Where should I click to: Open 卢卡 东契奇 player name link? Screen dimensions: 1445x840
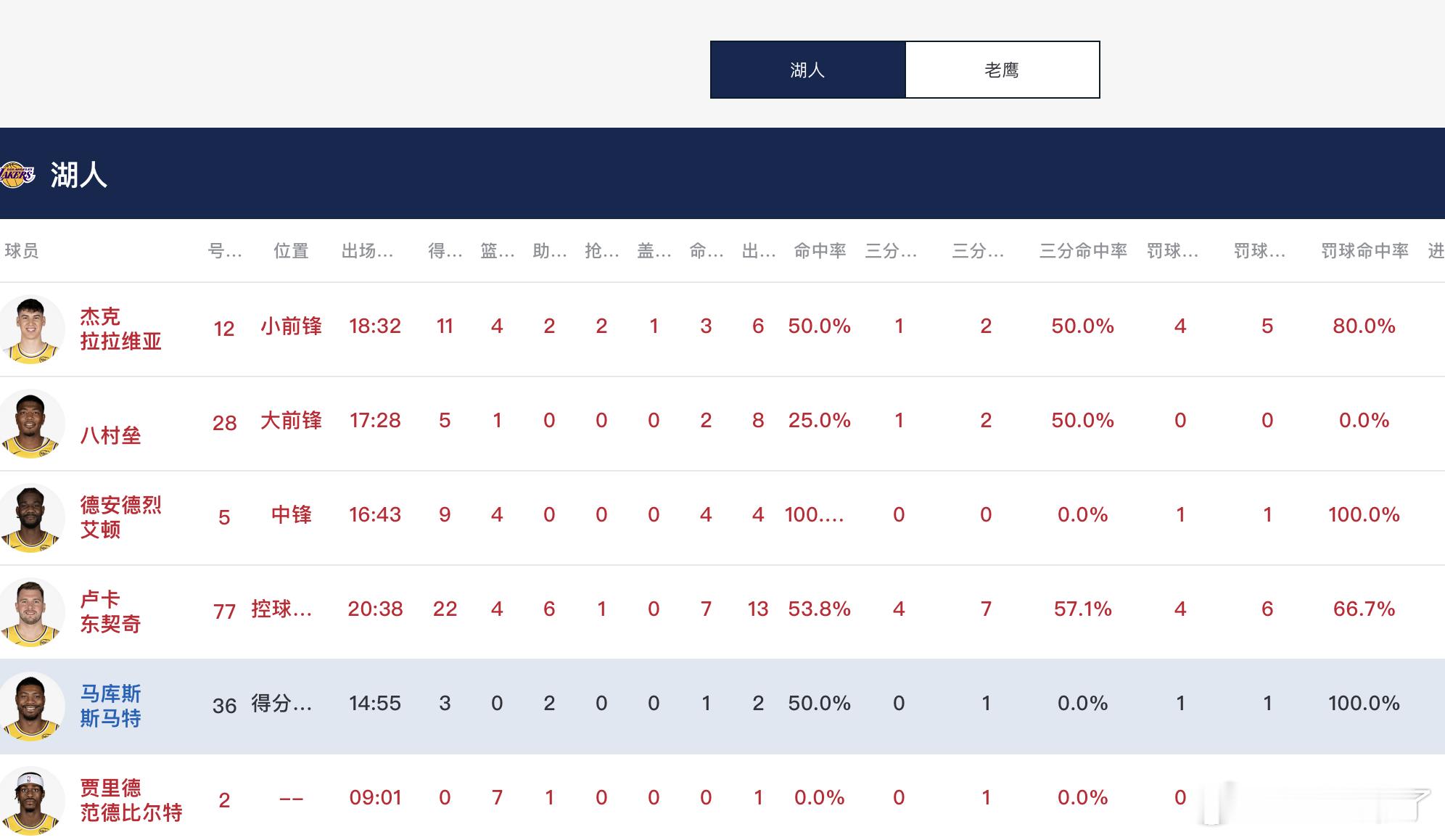click(110, 612)
